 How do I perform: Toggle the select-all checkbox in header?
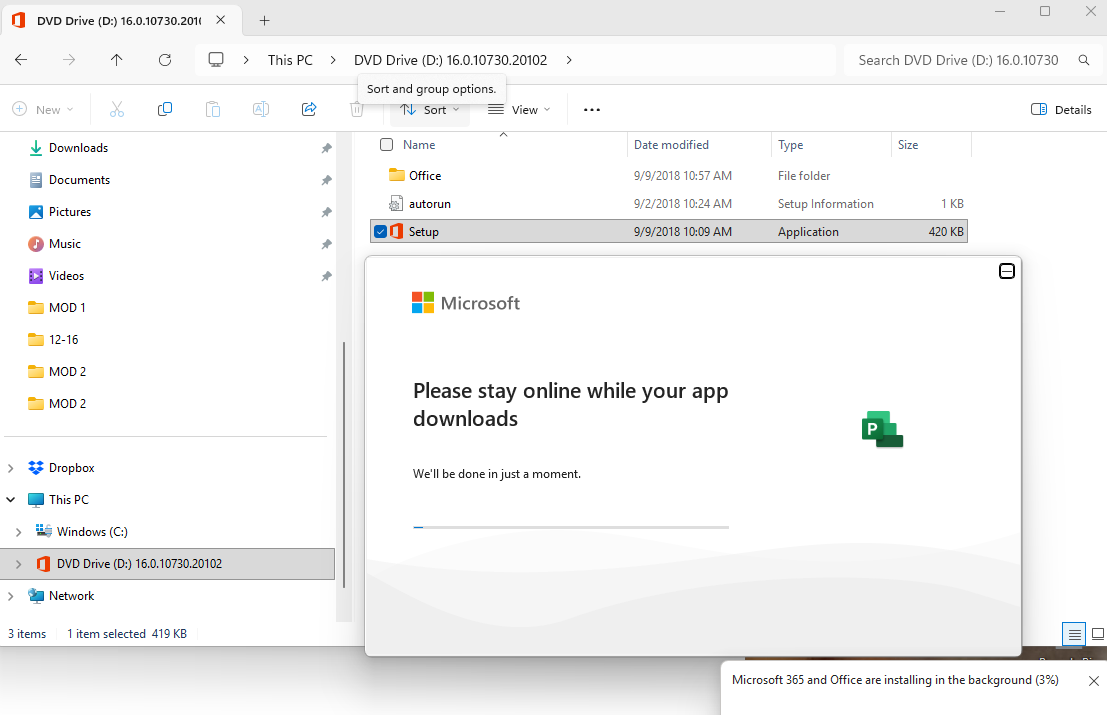386,145
